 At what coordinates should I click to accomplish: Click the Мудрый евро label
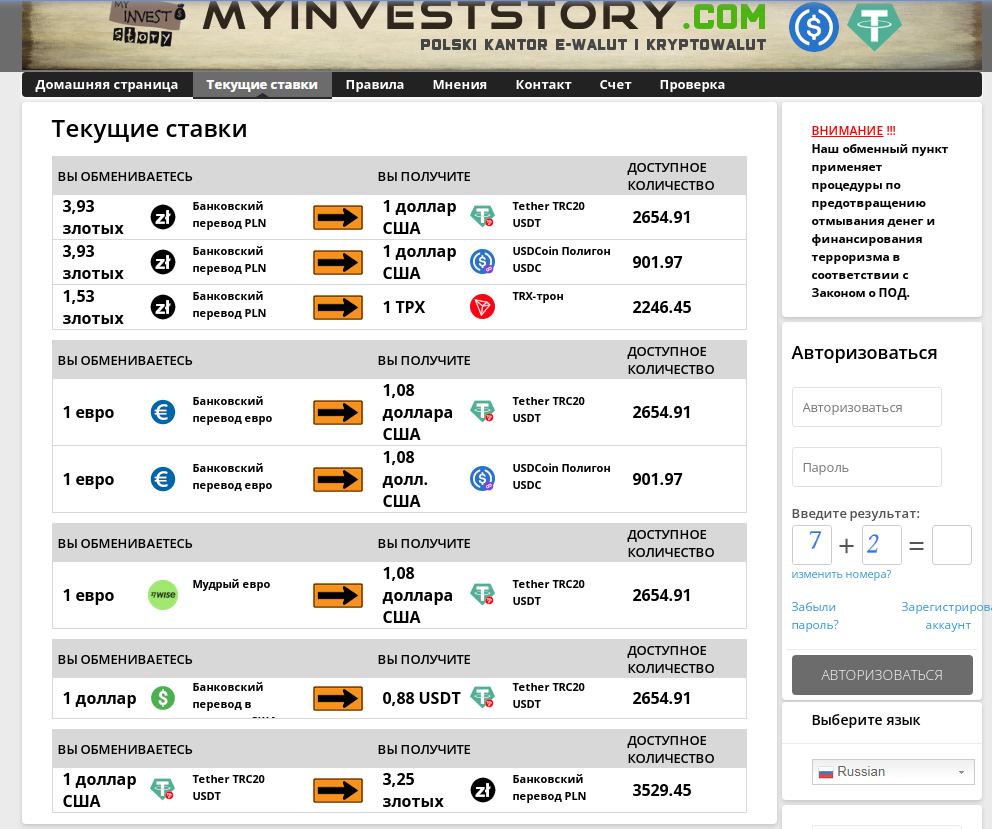(x=231, y=584)
